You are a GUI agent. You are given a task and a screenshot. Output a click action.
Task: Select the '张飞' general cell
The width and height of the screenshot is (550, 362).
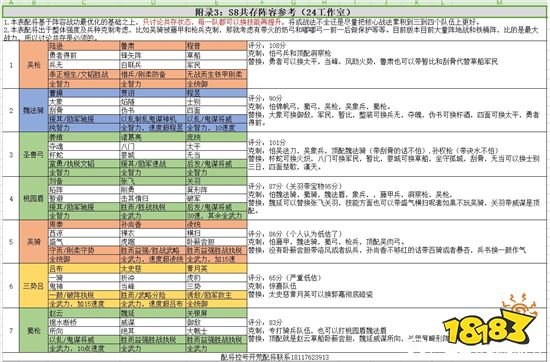[x=152, y=181]
